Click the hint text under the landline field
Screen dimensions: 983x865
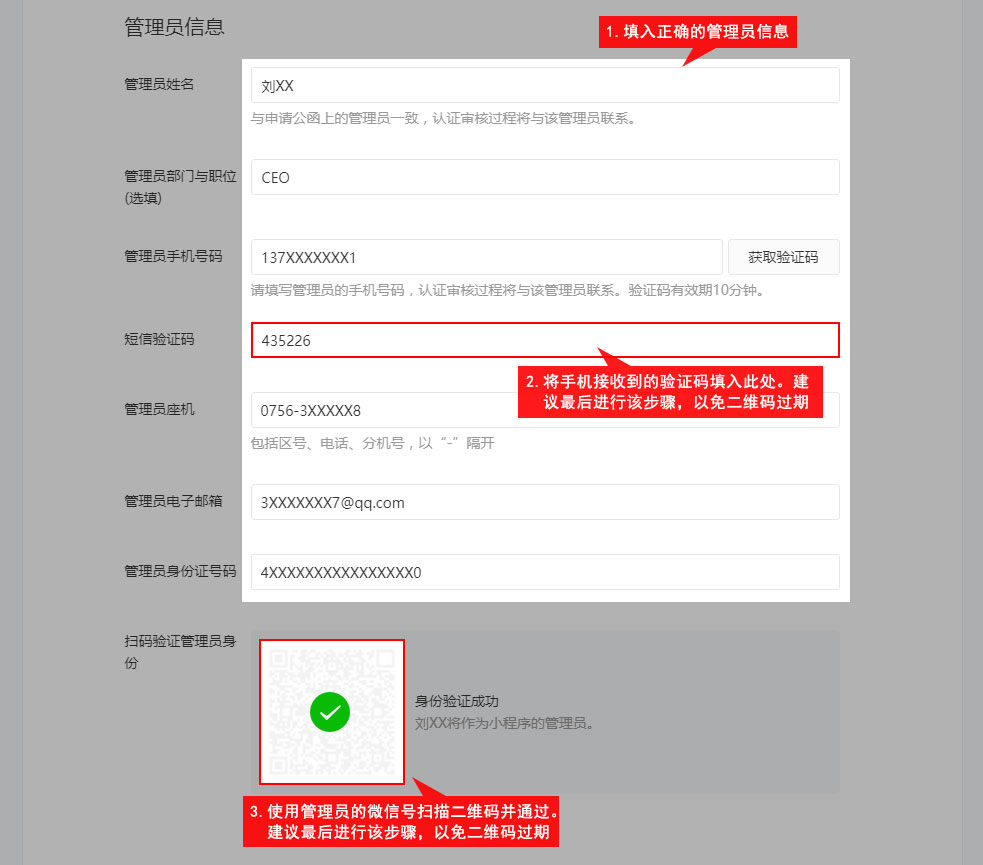372,443
